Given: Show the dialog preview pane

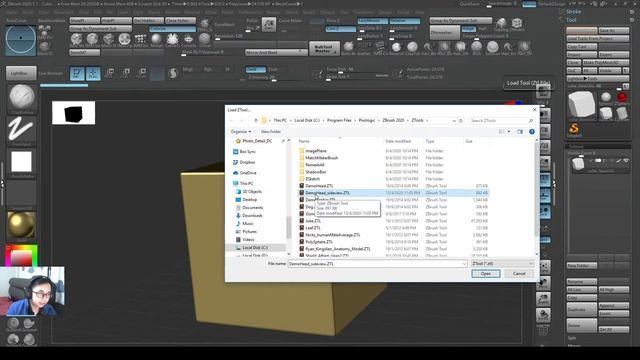Looking at the screenshot, I should click(520, 131).
